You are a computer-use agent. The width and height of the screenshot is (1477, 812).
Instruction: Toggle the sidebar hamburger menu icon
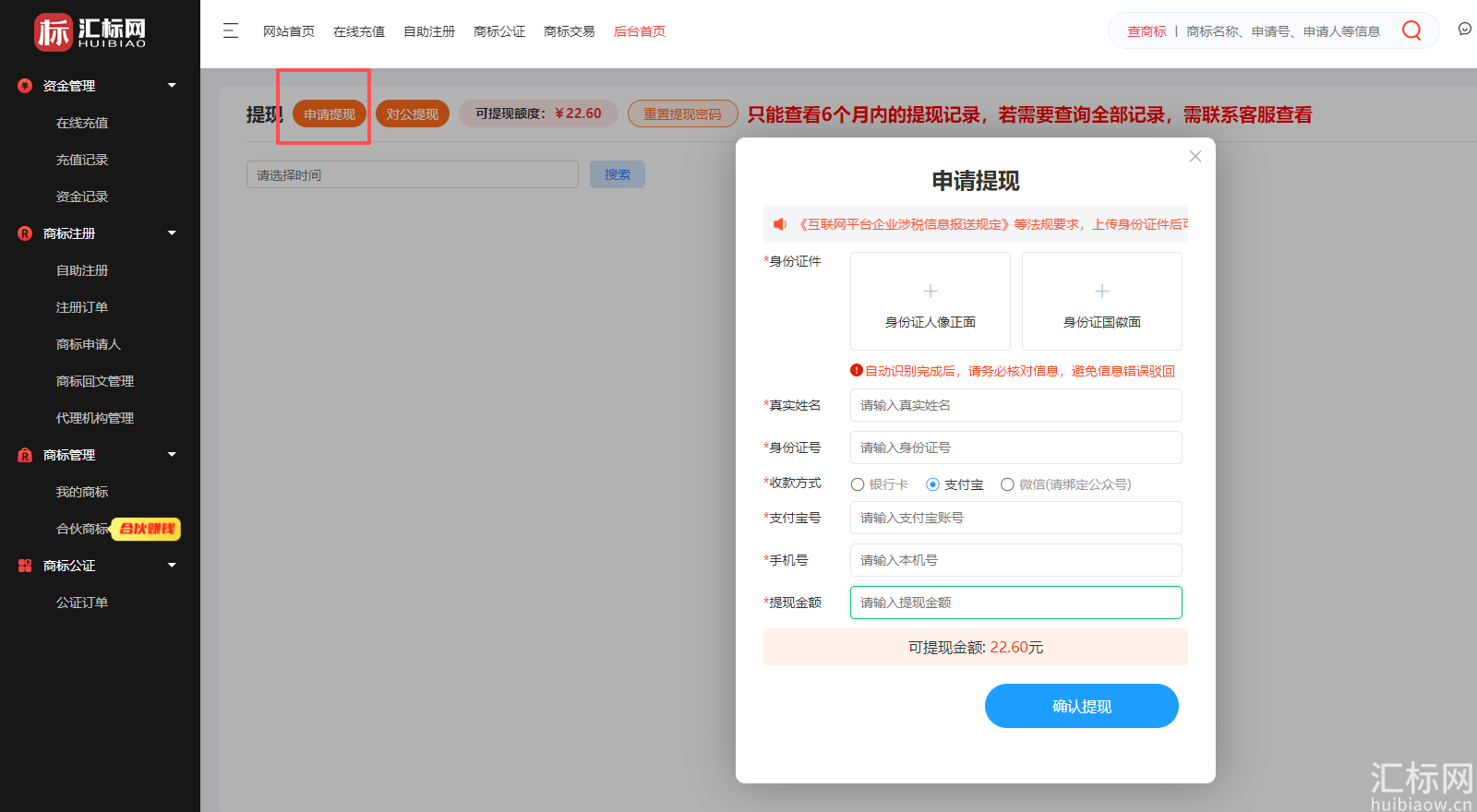coord(231,31)
